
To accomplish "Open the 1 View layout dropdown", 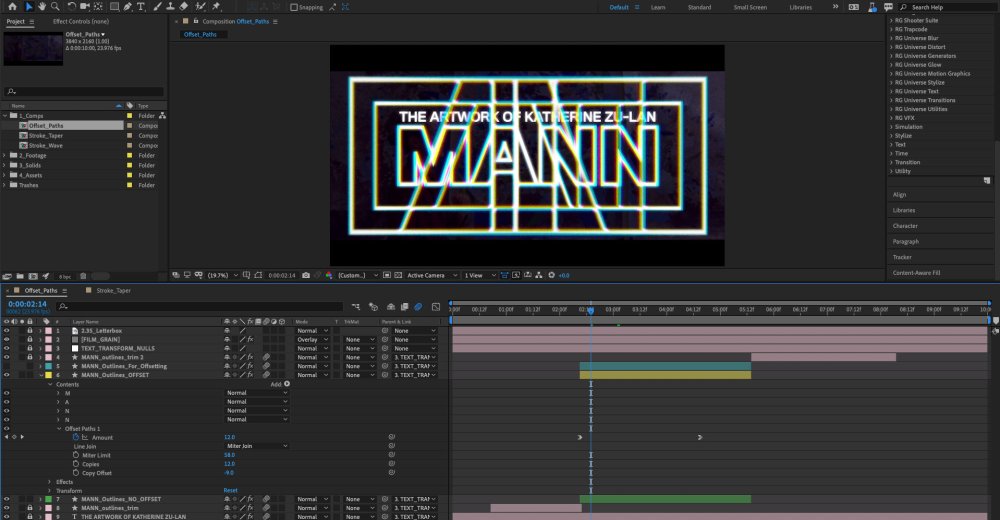I will point(480,275).
